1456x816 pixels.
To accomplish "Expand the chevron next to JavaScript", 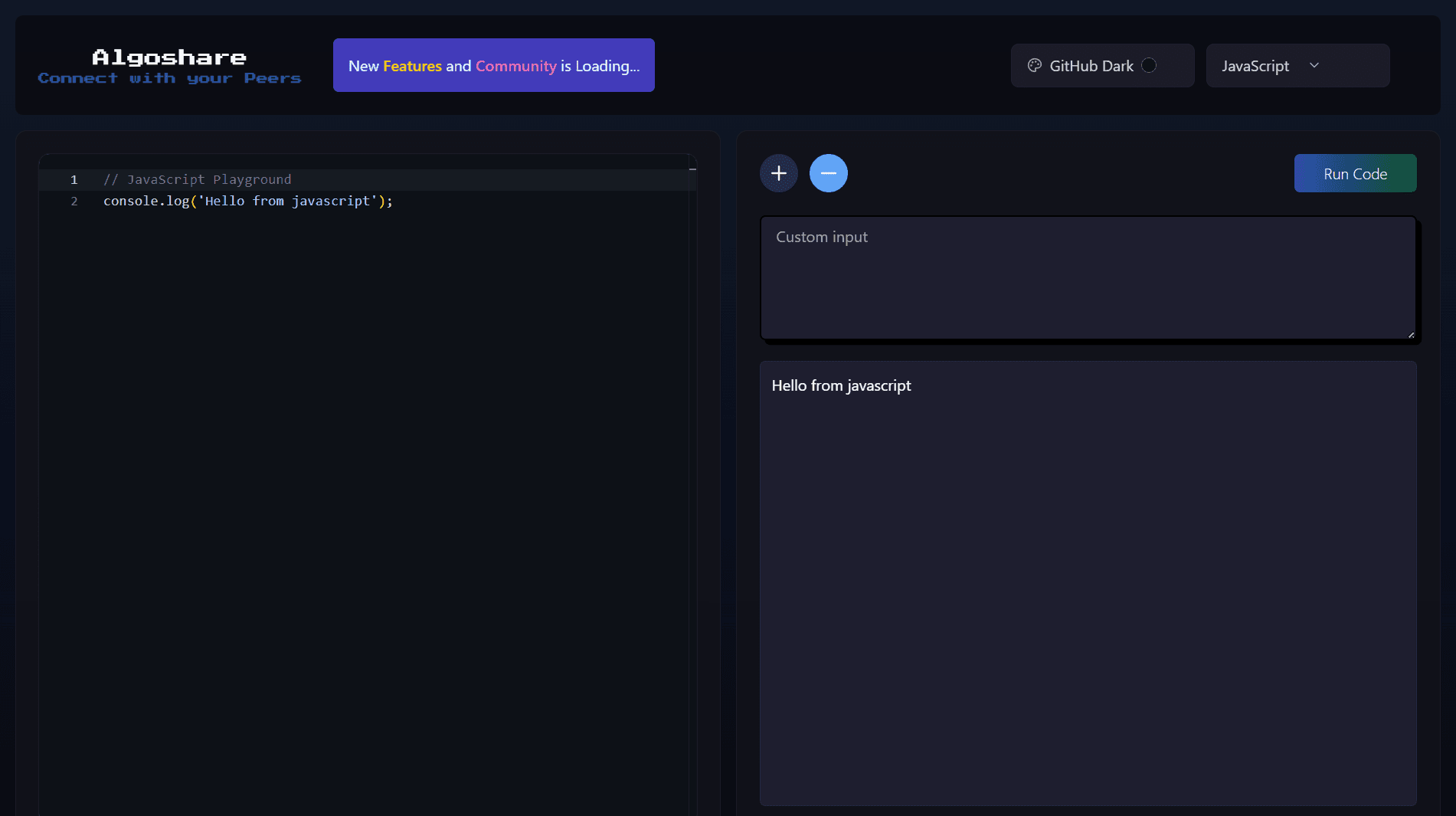I will (1314, 66).
